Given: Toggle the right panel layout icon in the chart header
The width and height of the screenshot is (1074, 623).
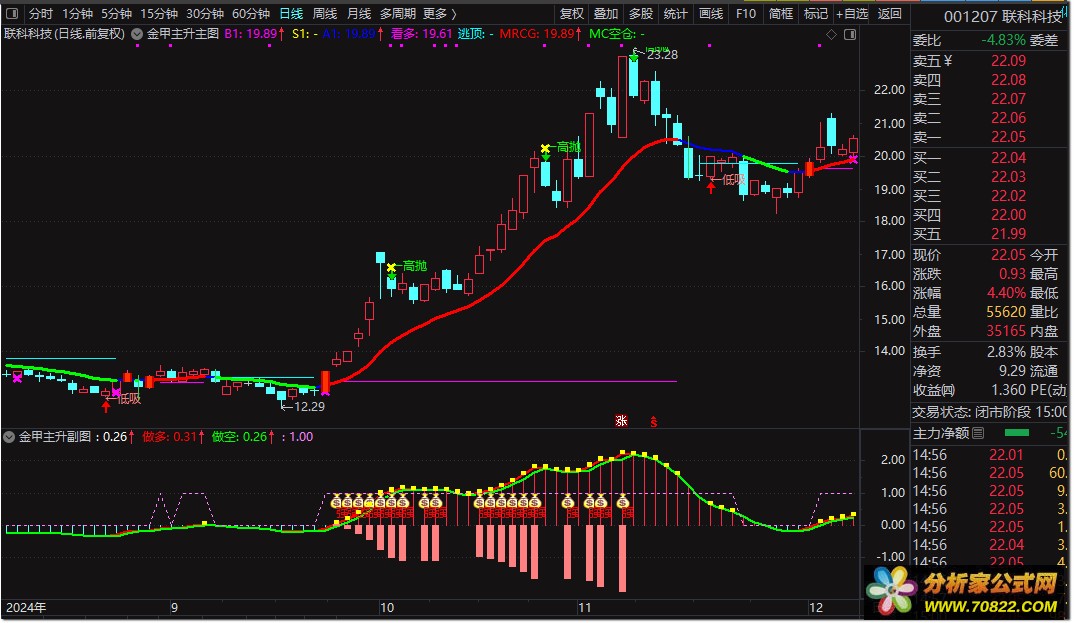Looking at the screenshot, I should point(850,34).
